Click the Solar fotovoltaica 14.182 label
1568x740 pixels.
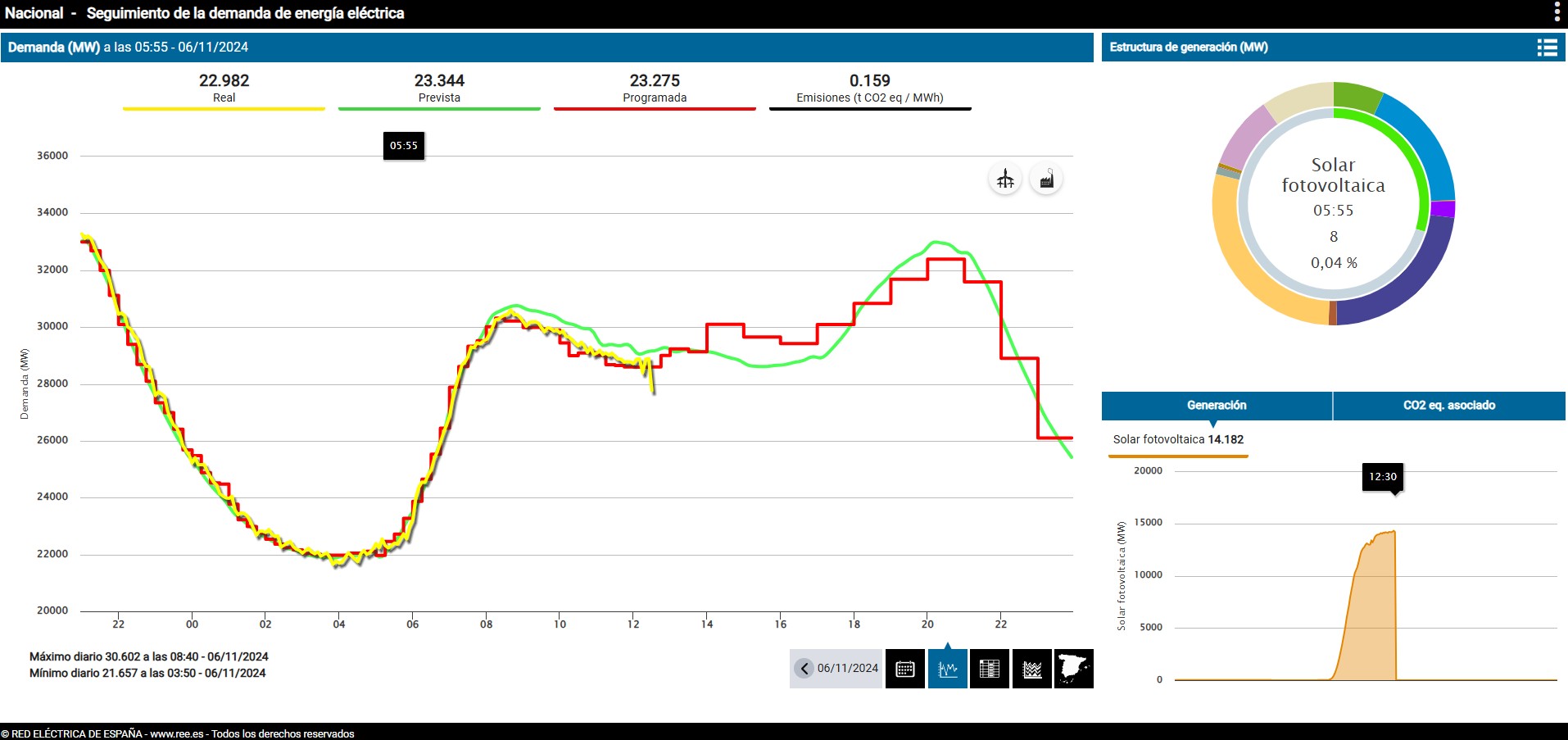pos(1178,439)
